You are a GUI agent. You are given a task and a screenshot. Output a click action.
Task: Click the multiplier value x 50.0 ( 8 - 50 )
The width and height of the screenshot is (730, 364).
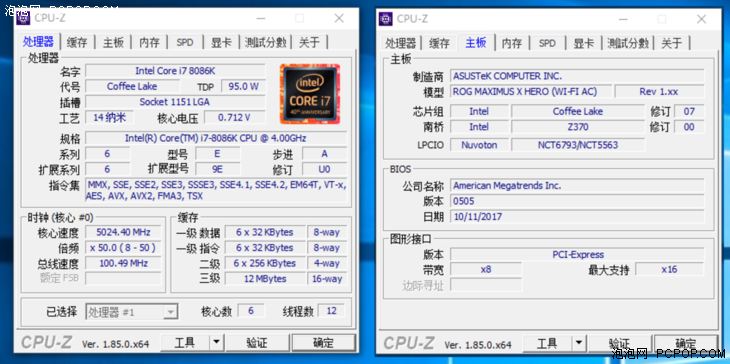pyautogui.click(x=123, y=248)
